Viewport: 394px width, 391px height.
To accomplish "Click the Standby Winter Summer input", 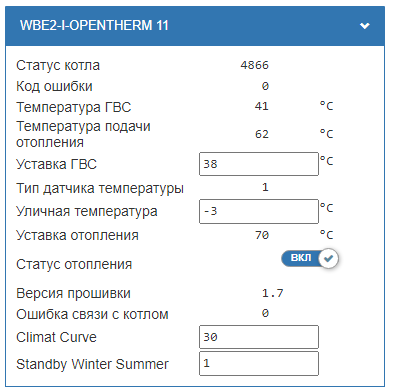I will [x=259, y=363].
